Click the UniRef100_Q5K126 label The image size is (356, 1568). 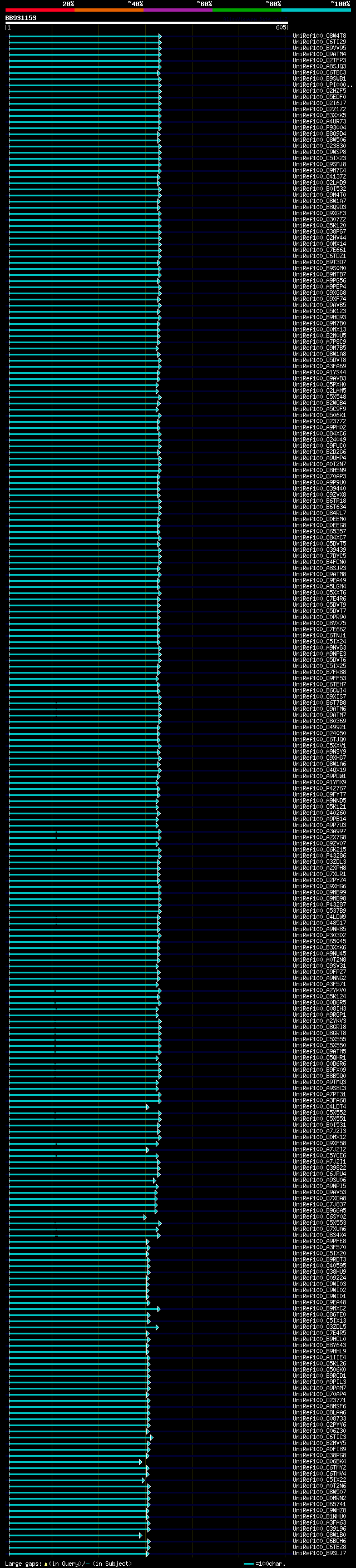[x=319, y=1363]
